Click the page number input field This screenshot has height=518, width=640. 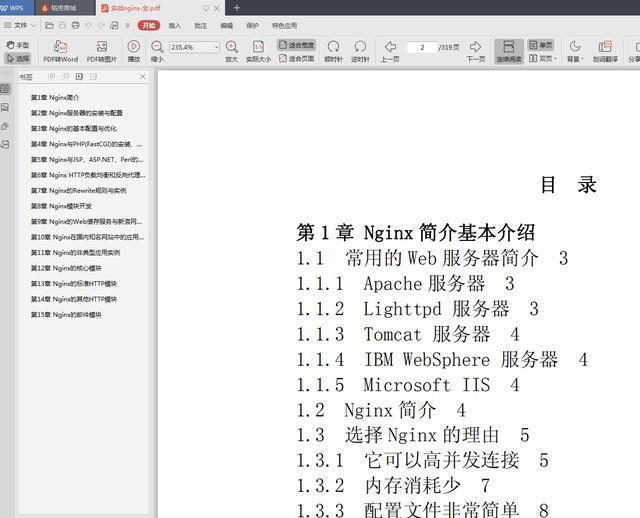(x=422, y=47)
